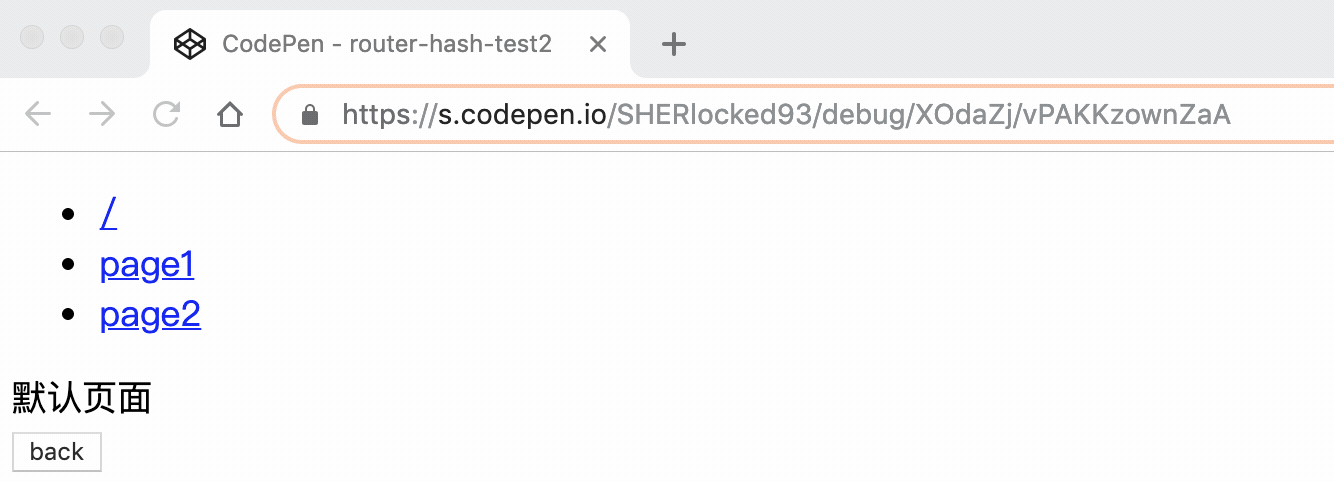Image resolution: width=1334 pixels, height=482 pixels.
Task: Navigate to the page2 link
Action: tap(150, 315)
